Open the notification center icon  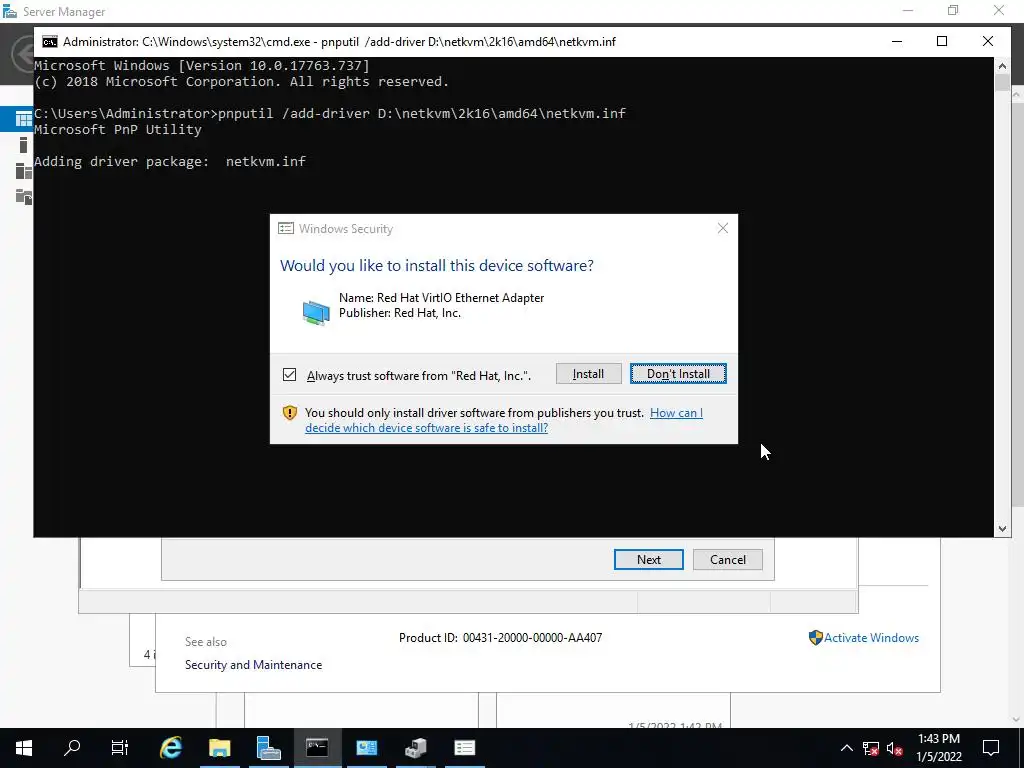991,748
